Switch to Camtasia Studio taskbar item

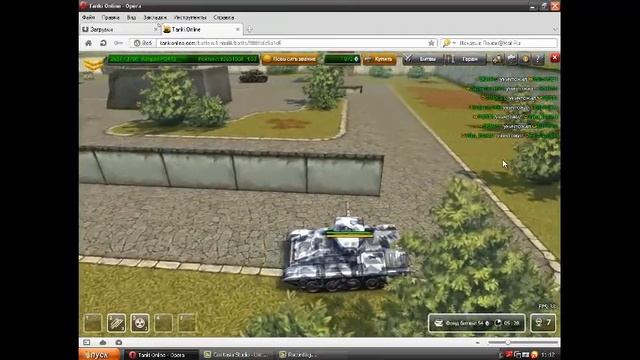pos(236,355)
